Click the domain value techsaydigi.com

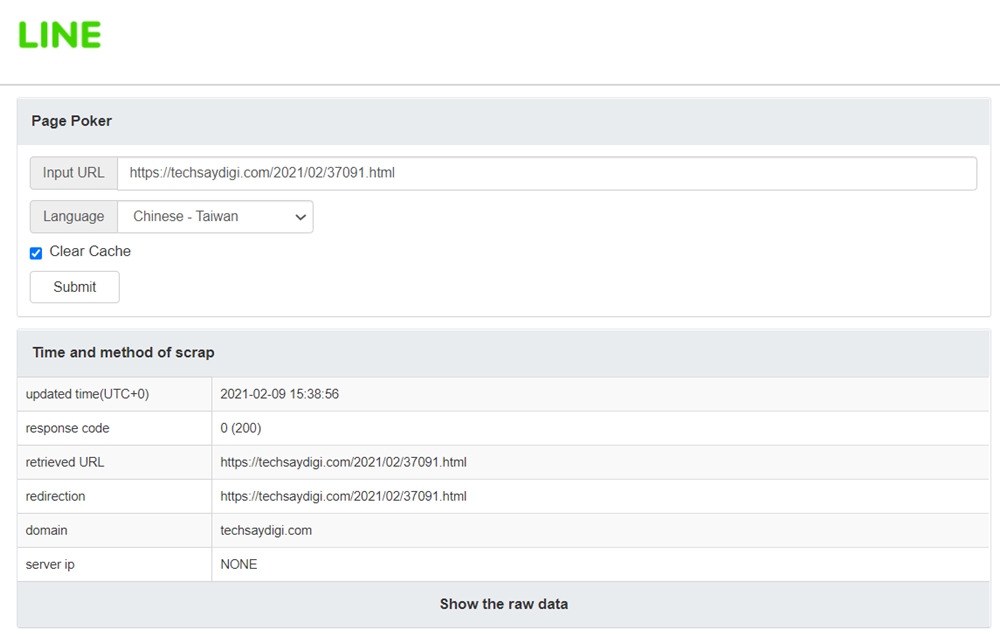pos(266,530)
